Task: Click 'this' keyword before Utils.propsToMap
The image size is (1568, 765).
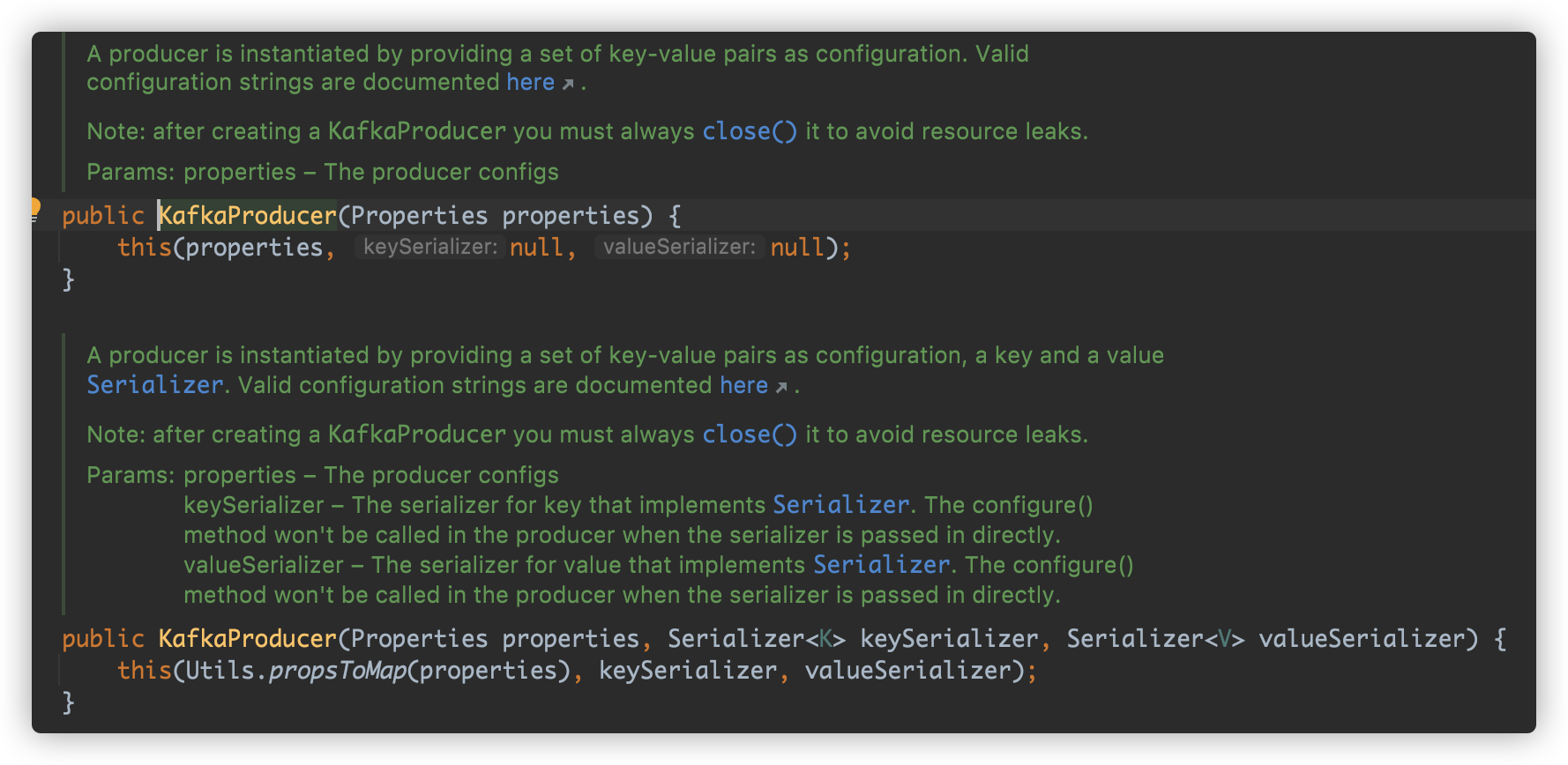Action: [x=145, y=671]
